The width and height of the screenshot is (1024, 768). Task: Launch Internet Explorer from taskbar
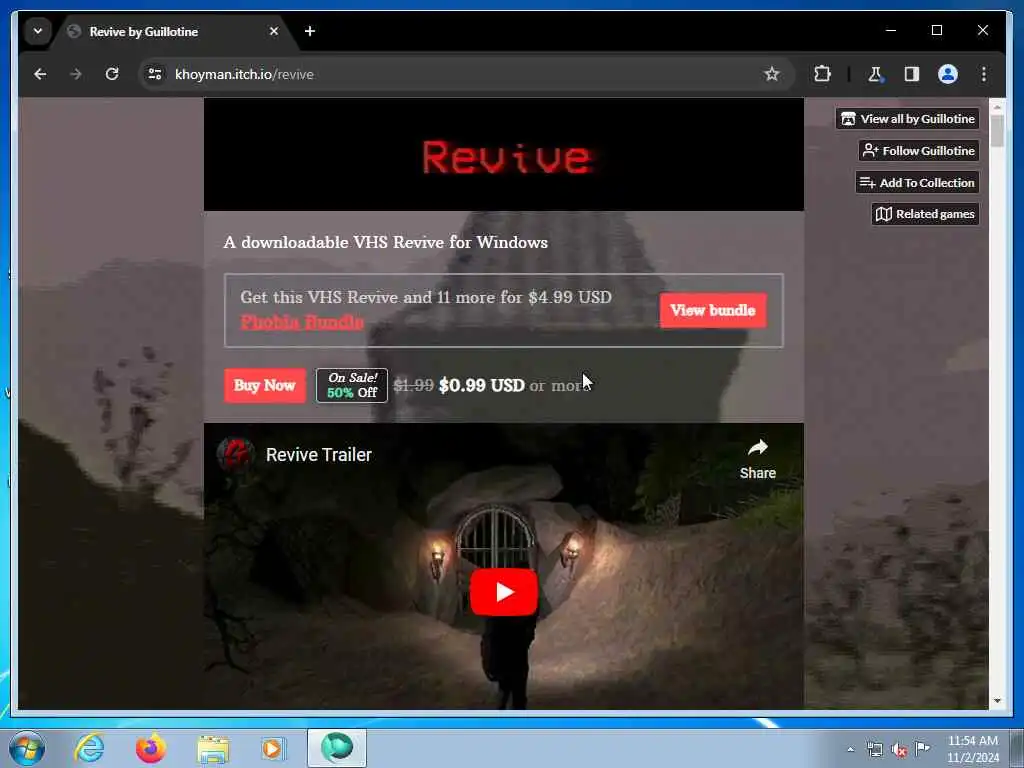(89, 748)
